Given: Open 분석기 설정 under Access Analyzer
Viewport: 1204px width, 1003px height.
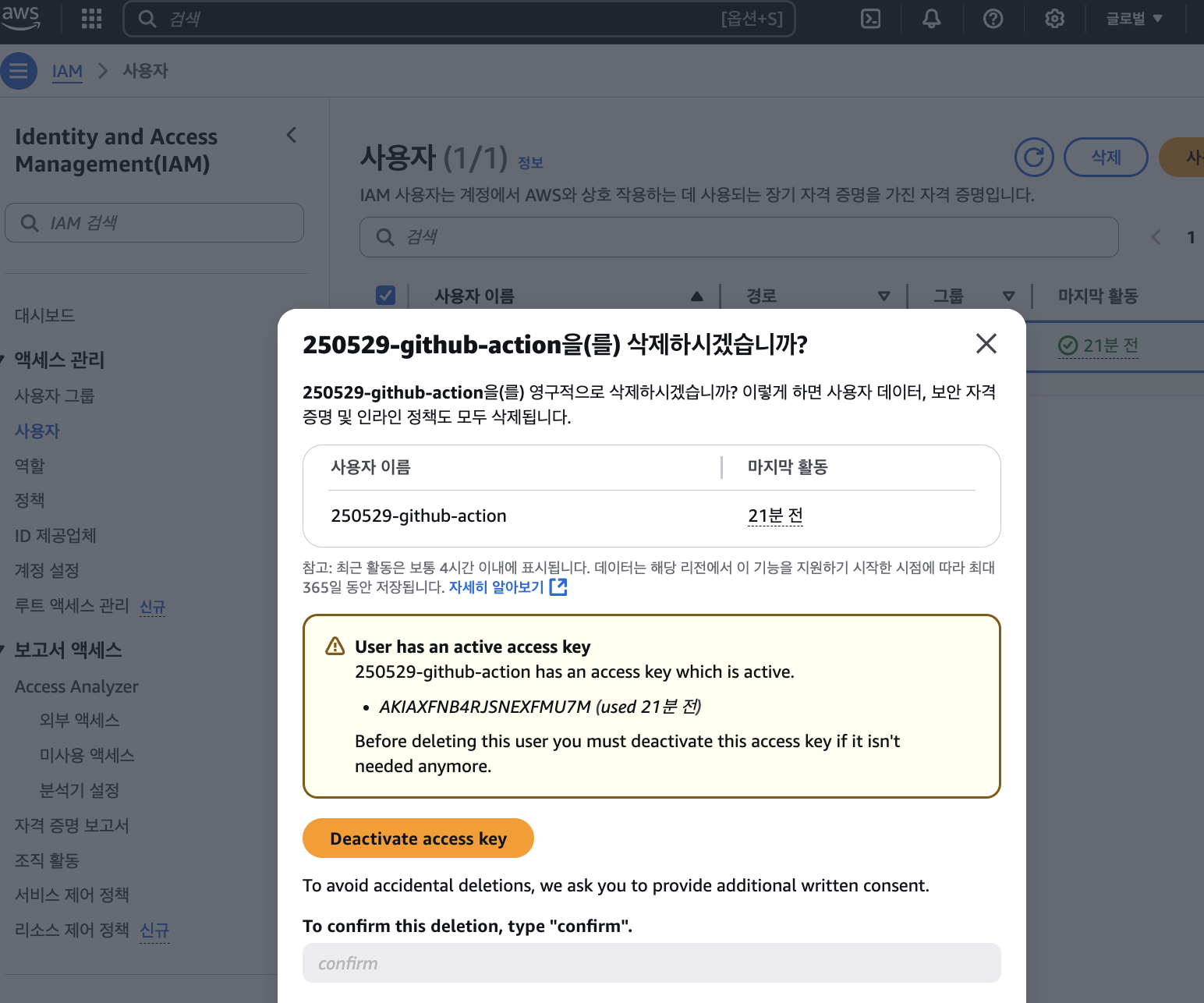Looking at the screenshot, I should [80, 790].
